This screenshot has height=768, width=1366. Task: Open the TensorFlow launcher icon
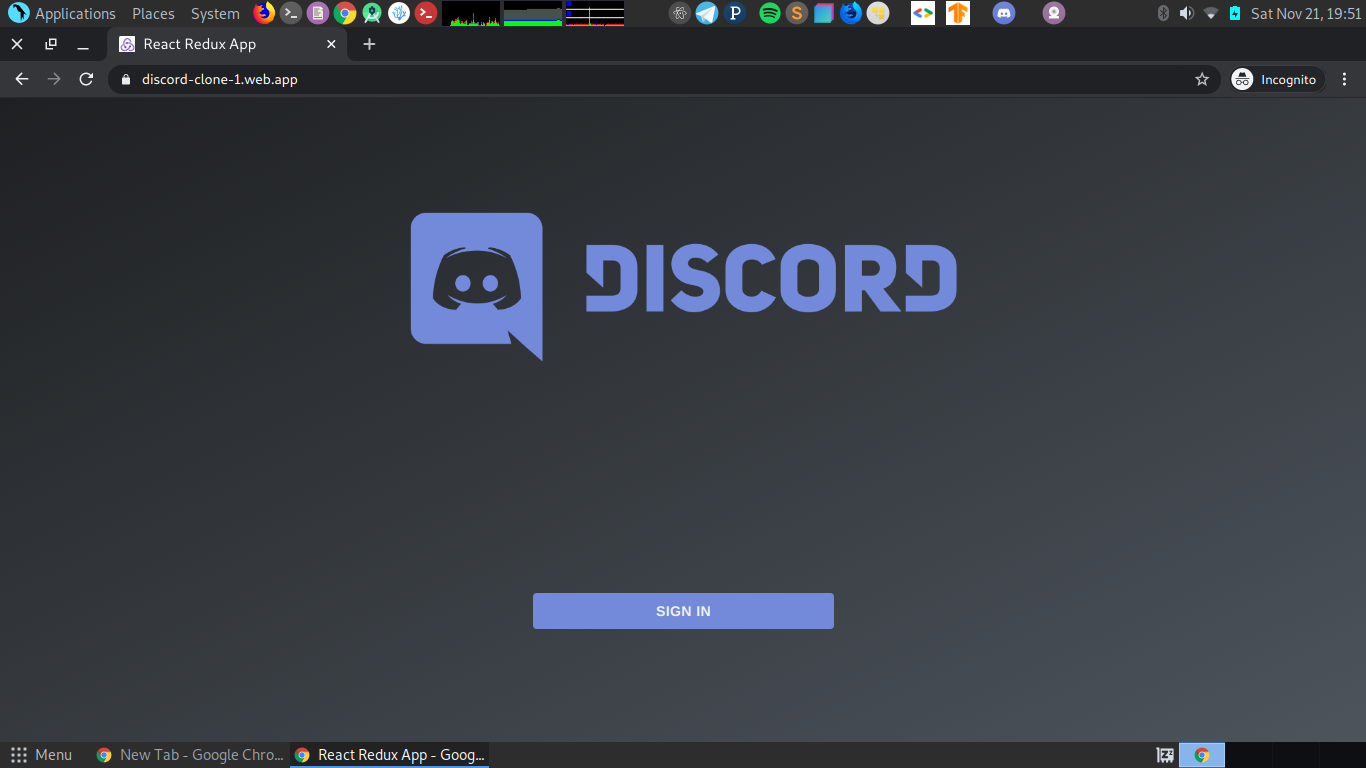tap(958, 13)
